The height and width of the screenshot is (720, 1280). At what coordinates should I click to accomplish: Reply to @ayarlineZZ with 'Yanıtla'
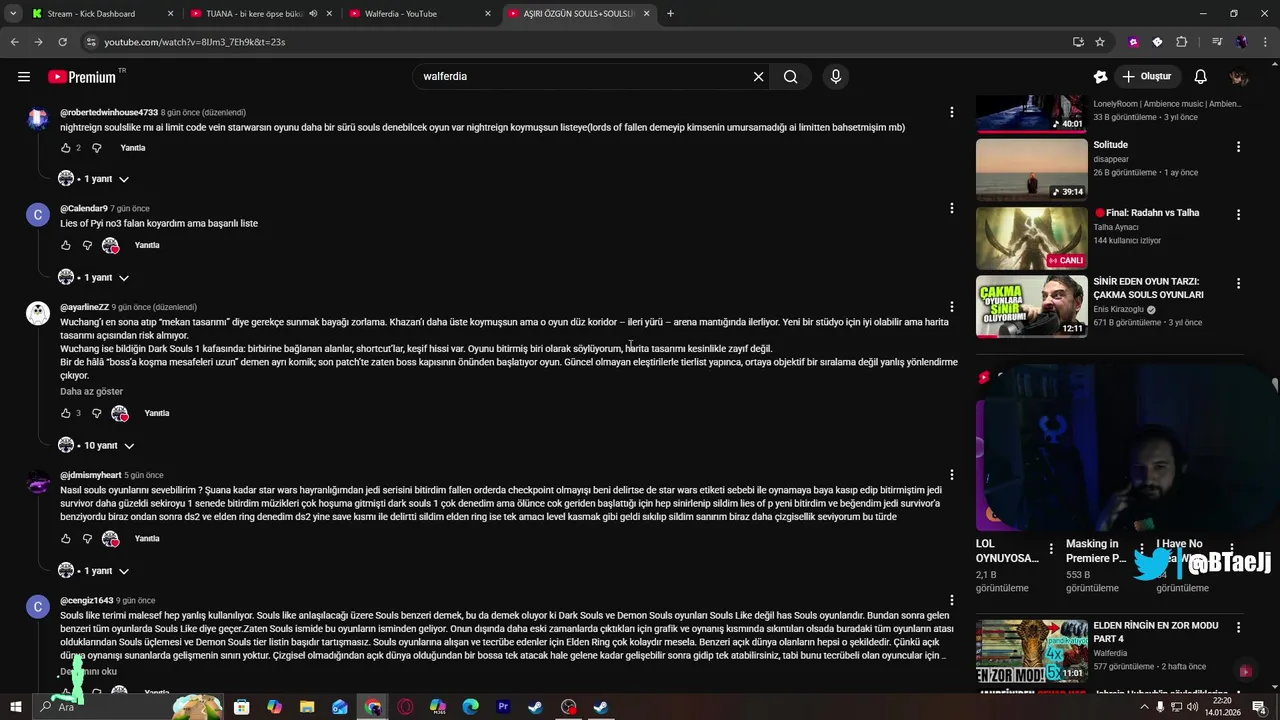pyautogui.click(x=157, y=413)
